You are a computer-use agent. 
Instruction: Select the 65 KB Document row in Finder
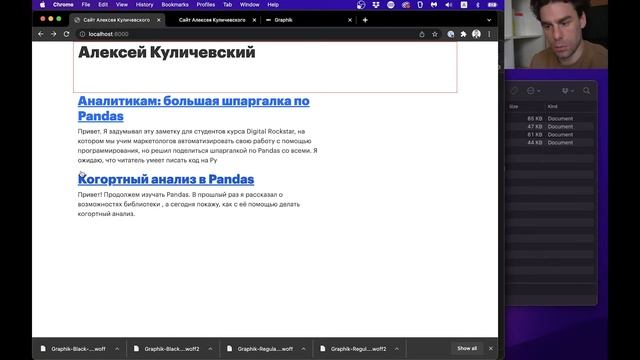pyautogui.click(x=550, y=118)
